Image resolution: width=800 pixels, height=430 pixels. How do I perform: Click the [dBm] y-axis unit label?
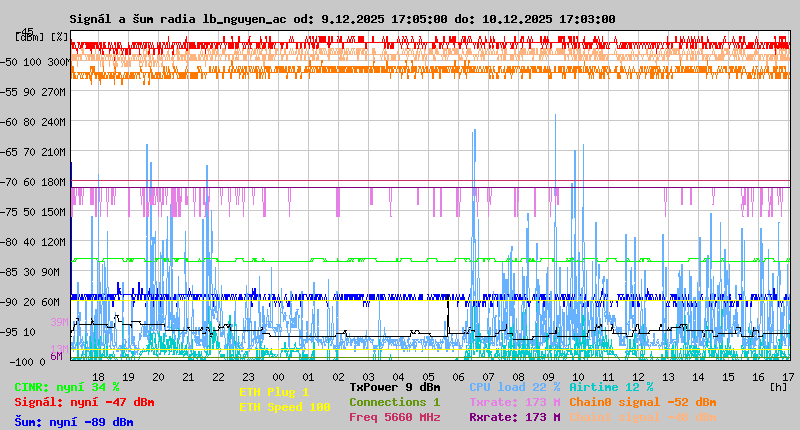[x=30, y=37]
